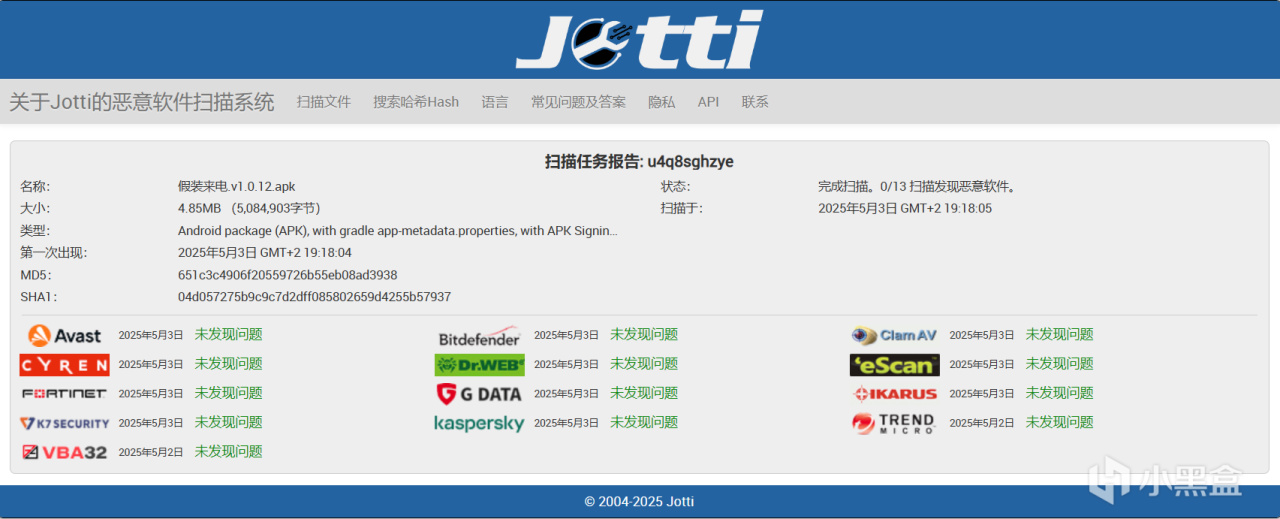Select the Android package type description
Screen dimensions: 1280x519
[398, 230]
